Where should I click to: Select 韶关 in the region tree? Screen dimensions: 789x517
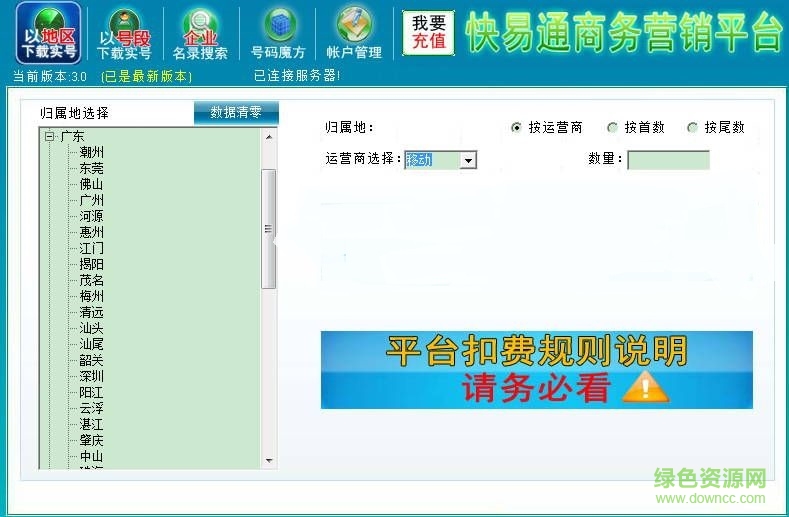point(92,360)
